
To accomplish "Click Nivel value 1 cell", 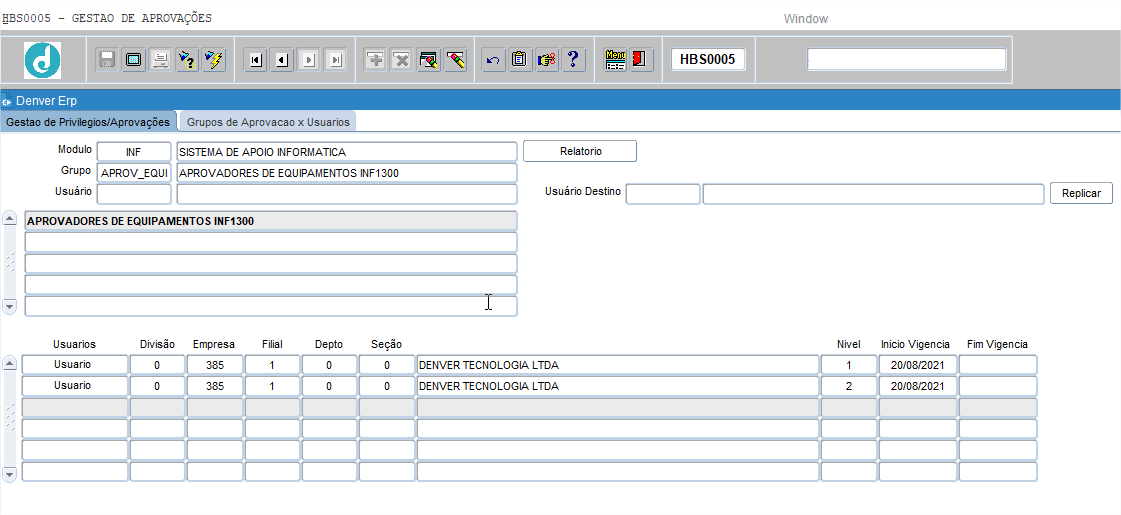I will (x=849, y=365).
